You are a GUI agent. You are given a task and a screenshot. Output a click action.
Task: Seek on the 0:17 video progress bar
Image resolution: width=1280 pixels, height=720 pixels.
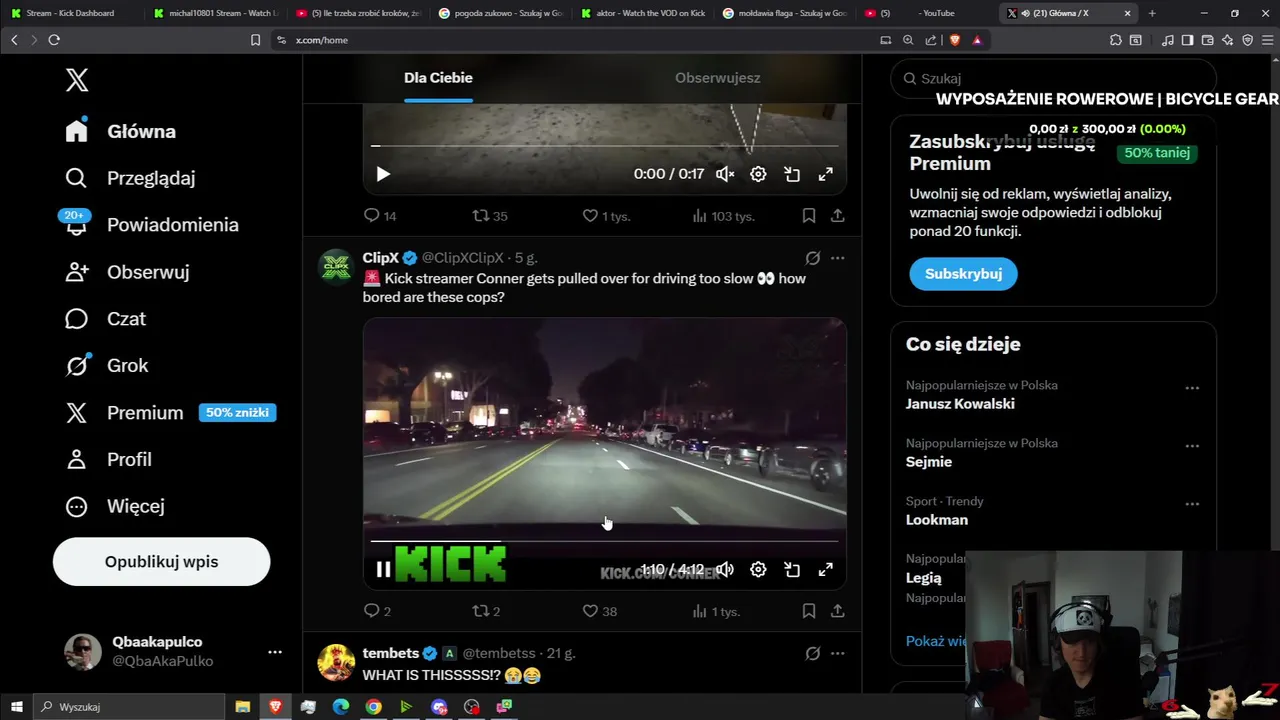pyautogui.click(x=604, y=146)
